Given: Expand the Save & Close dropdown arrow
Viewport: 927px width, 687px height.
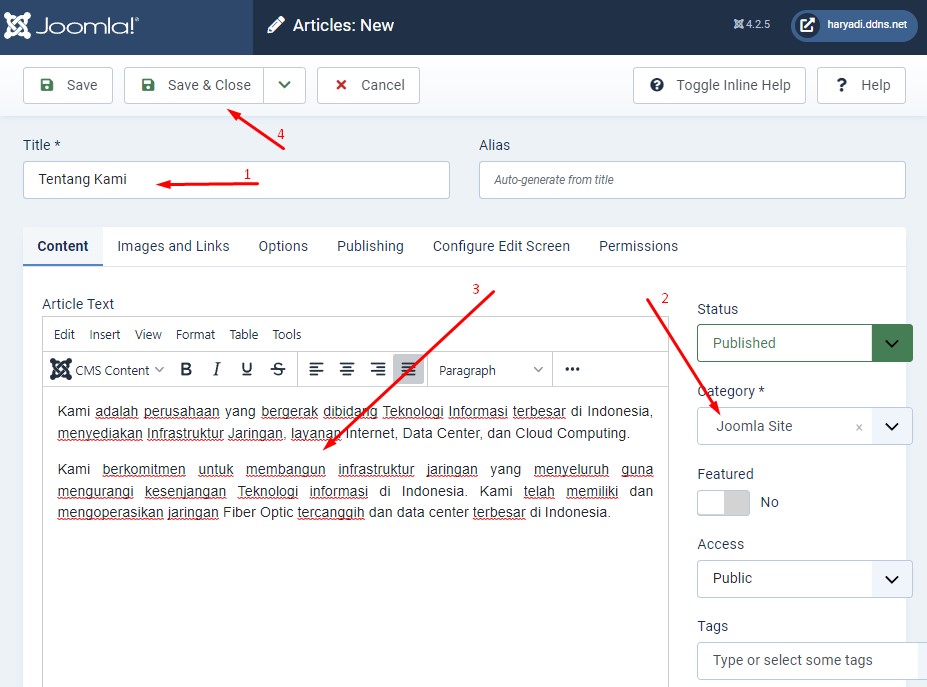Looking at the screenshot, I should pyautogui.click(x=285, y=85).
